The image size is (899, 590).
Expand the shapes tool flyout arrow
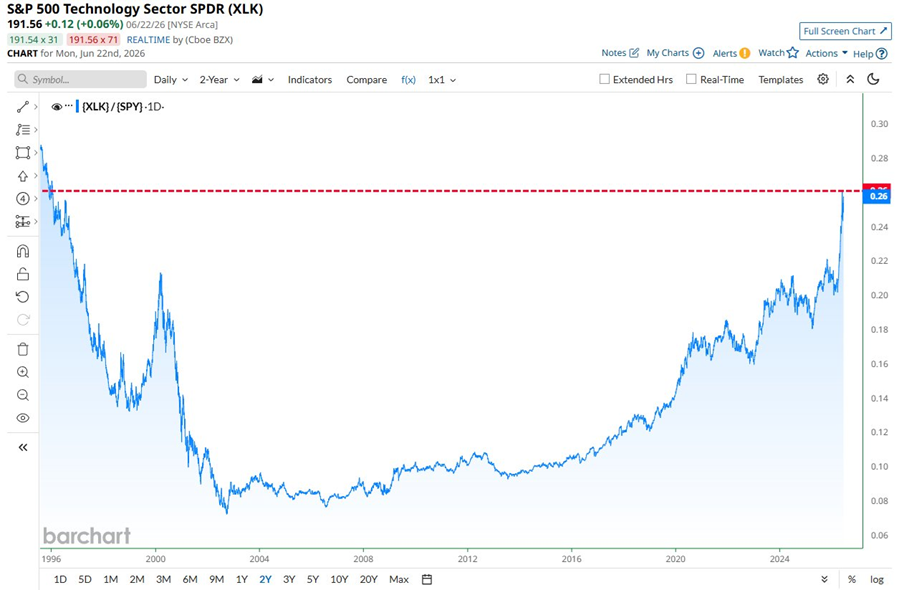(x=36, y=153)
